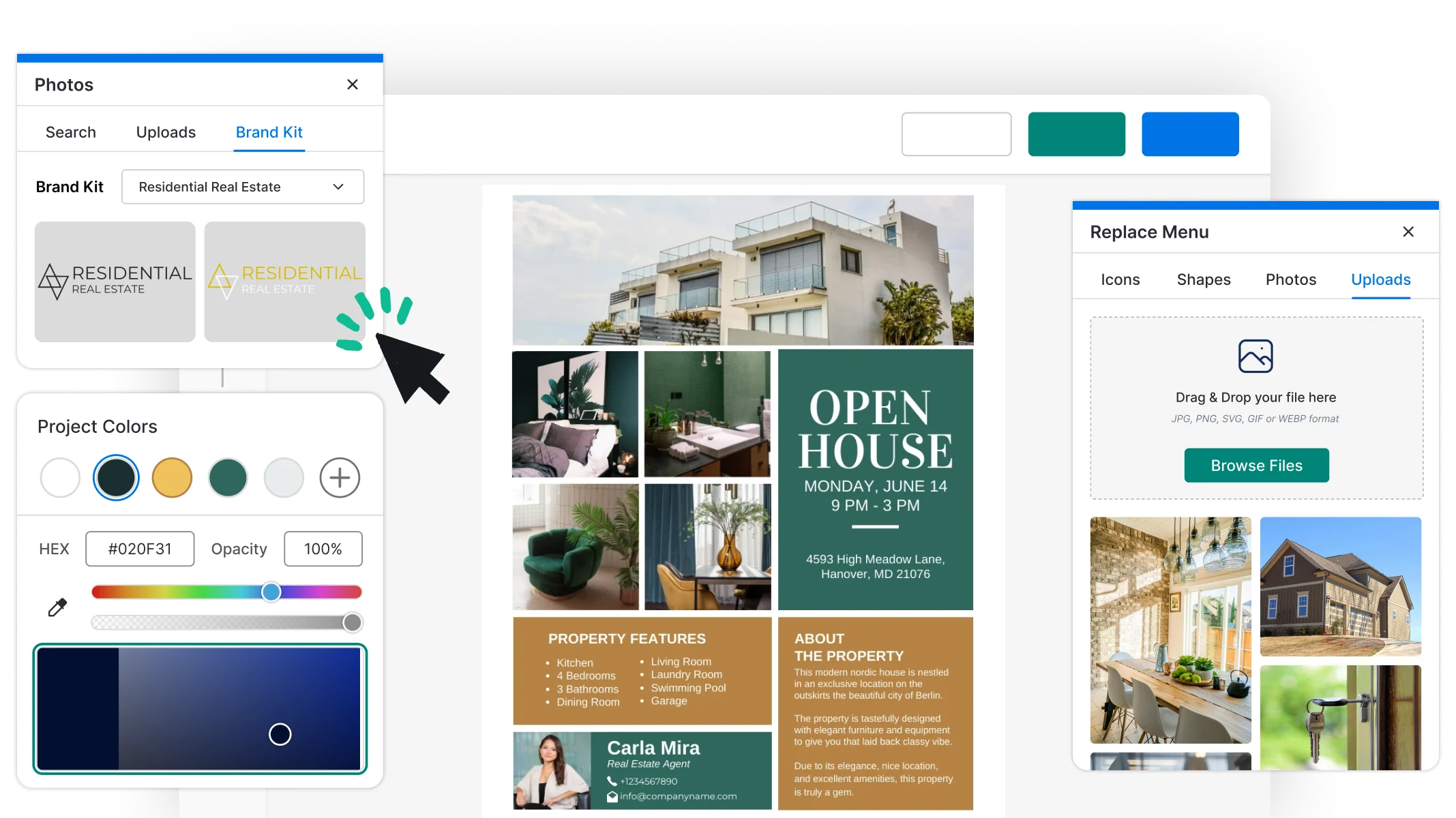
Task: Choose the yellow project color swatch
Action: [172, 478]
